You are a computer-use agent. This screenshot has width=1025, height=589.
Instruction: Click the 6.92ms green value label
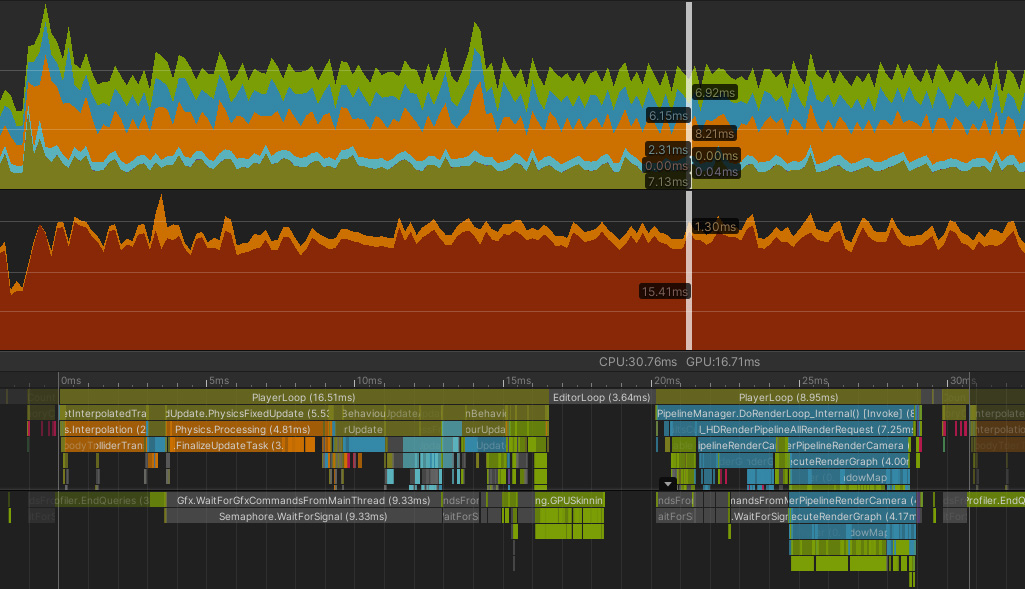click(x=714, y=92)
